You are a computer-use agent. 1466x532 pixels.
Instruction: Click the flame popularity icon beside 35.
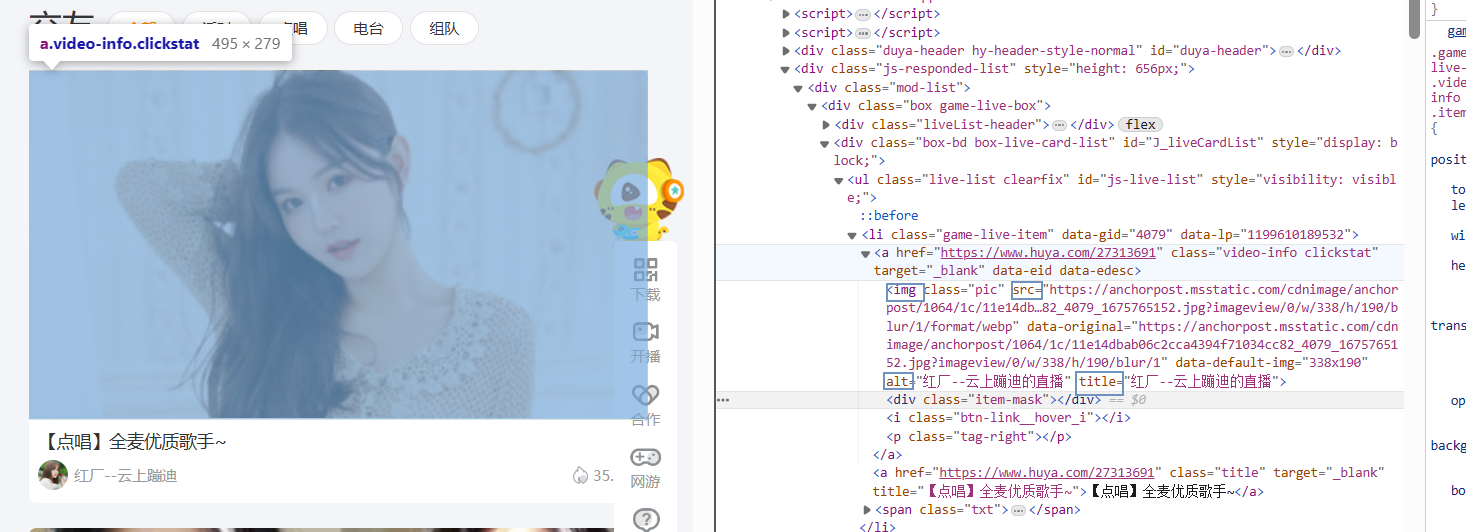click(580, 475)
